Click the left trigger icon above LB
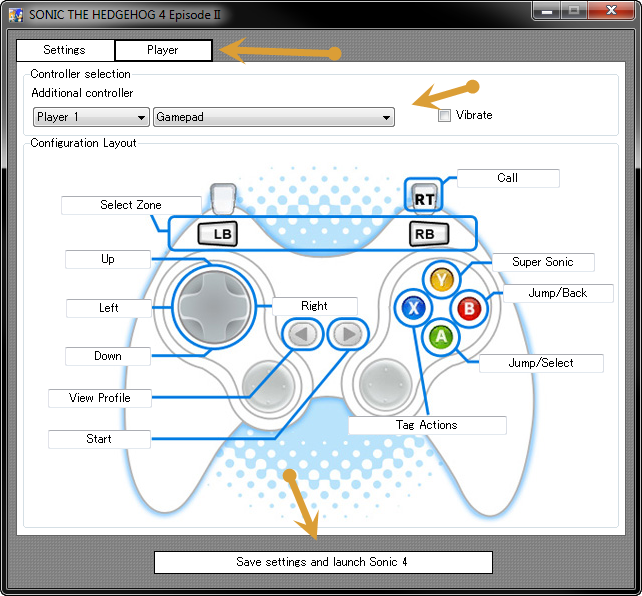Screen dimensions: 642x596 (223, 199)
